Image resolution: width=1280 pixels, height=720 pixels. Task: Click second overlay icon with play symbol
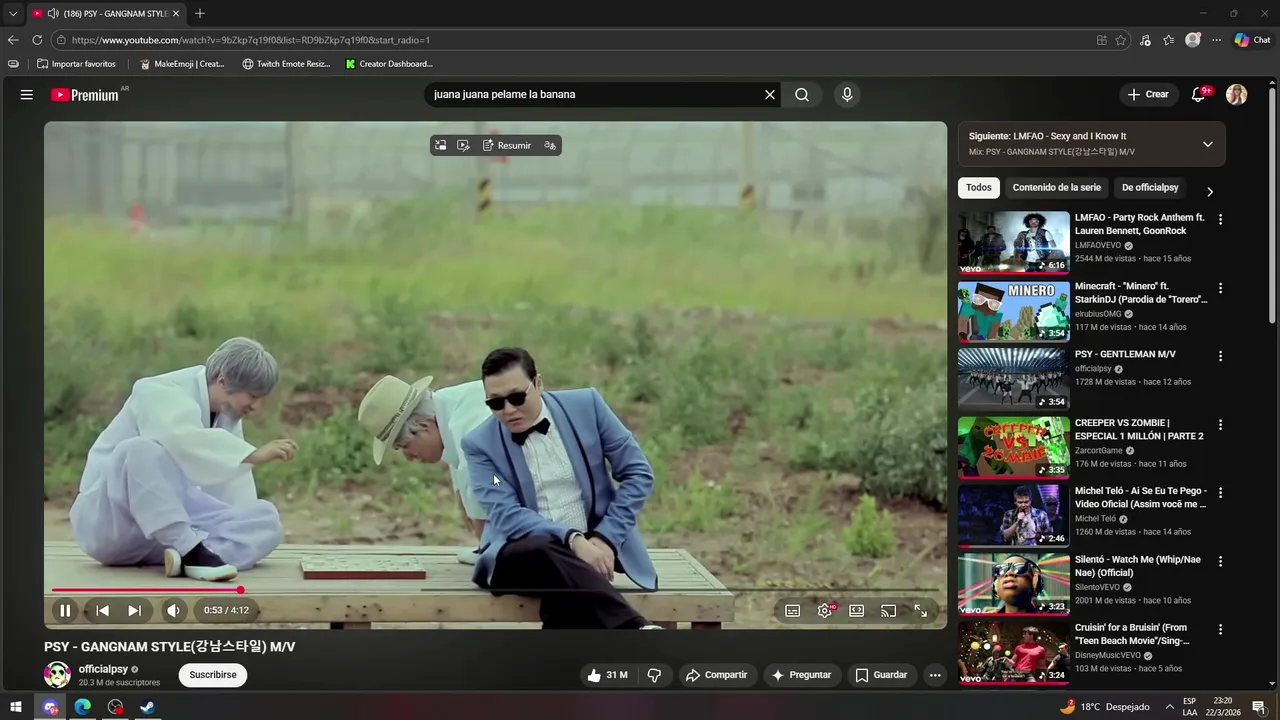[463, 145]
